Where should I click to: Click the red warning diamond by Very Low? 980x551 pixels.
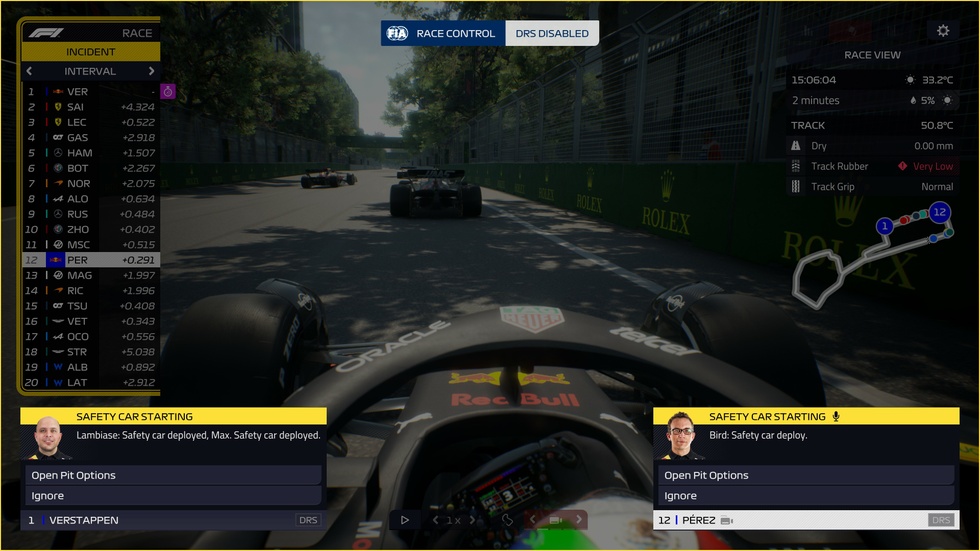[x=902, y=166]
